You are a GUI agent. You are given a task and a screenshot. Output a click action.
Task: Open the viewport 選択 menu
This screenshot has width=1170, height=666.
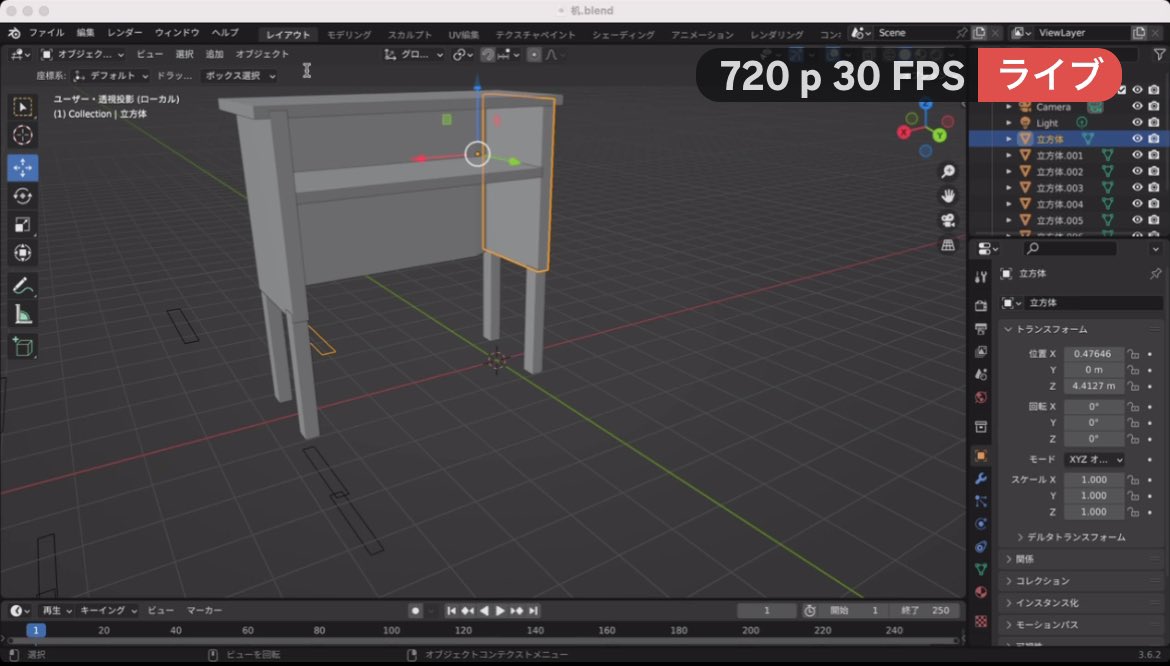point(184,54)
